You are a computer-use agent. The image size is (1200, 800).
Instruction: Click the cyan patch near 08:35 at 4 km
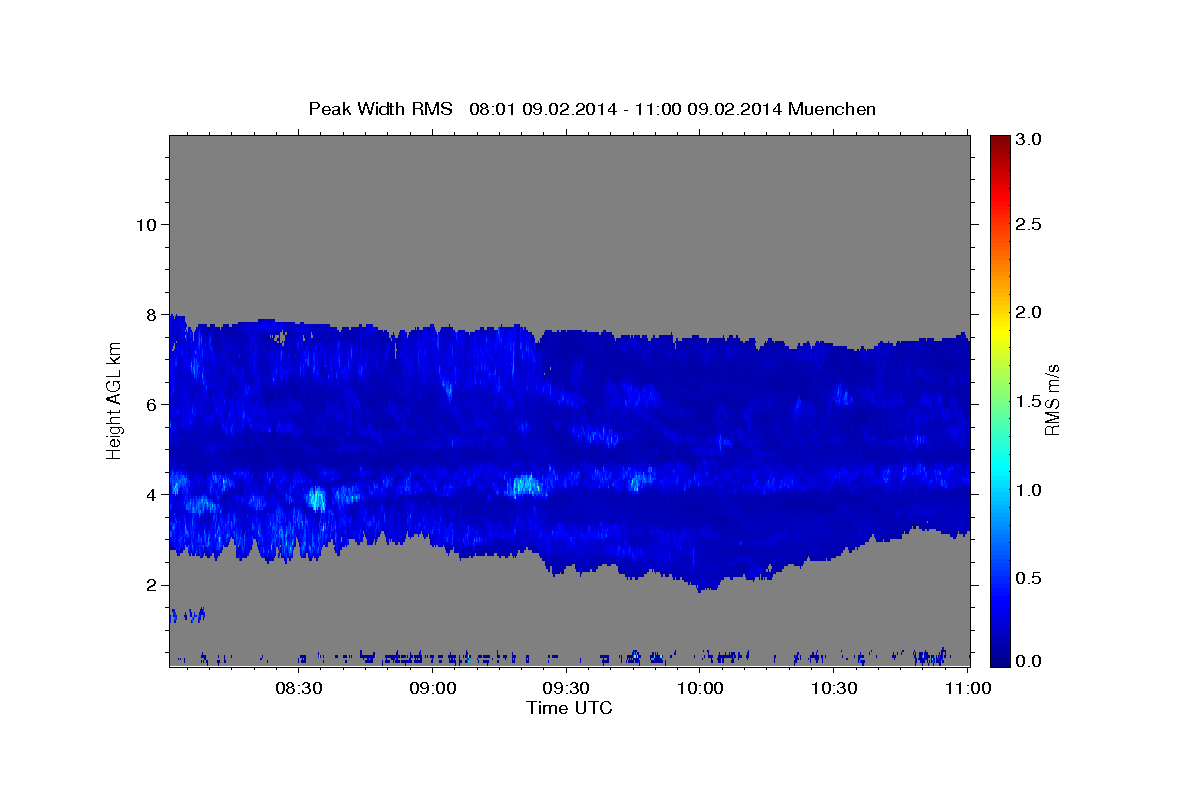[x=317, y=498]
